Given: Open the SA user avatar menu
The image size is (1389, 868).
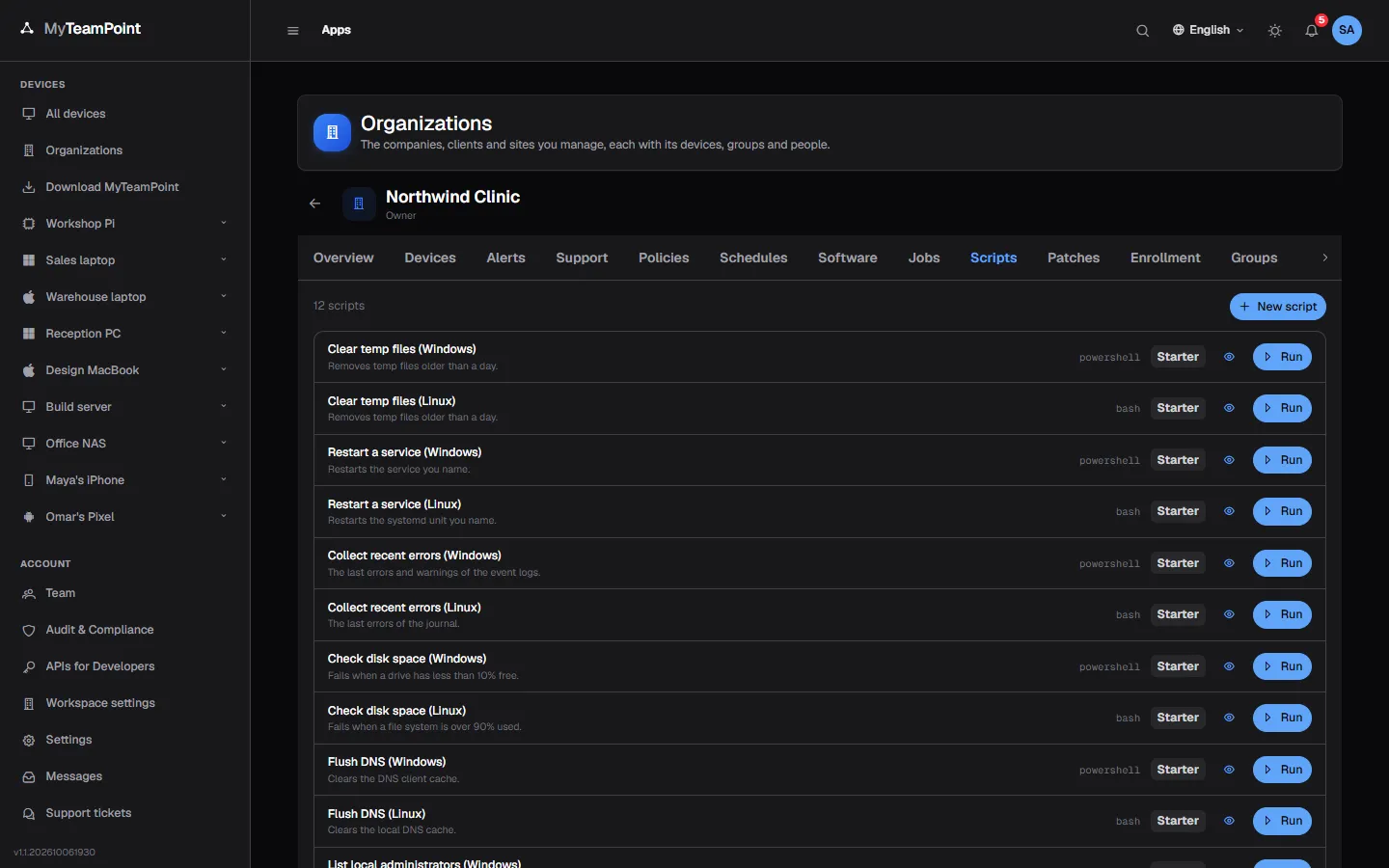Looking at the screenshot, I should 1347,30.
